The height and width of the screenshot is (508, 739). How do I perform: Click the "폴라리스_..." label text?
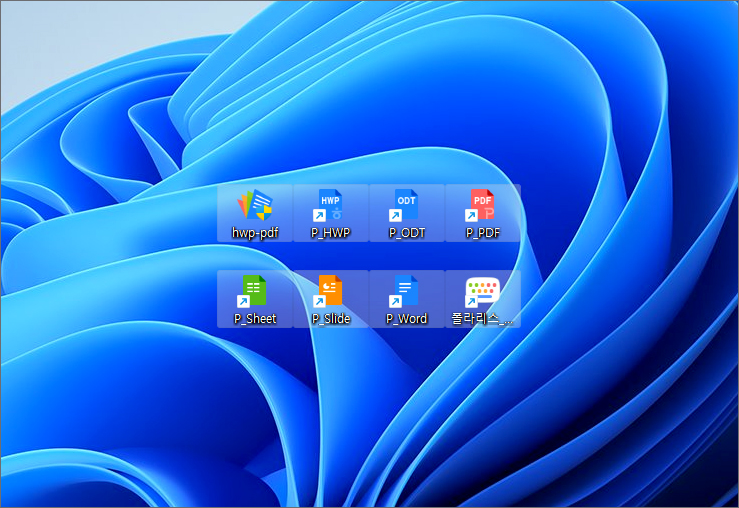coord(482,319)
